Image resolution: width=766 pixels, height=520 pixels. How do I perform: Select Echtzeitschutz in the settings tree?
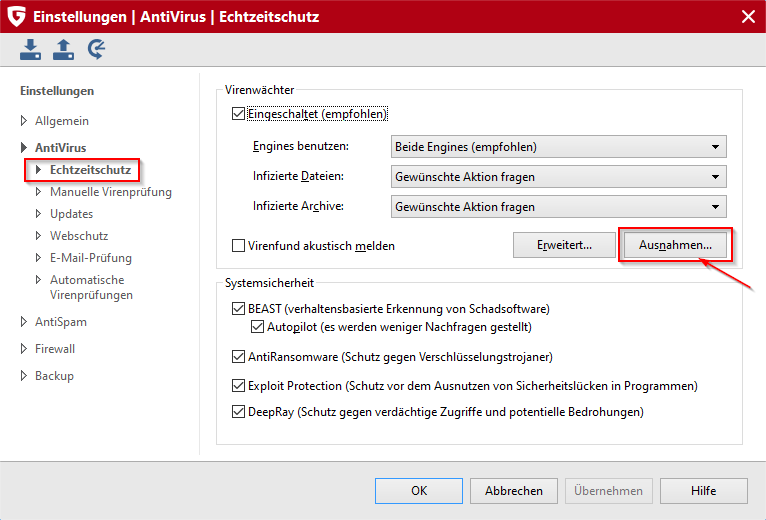pos(90,170)
